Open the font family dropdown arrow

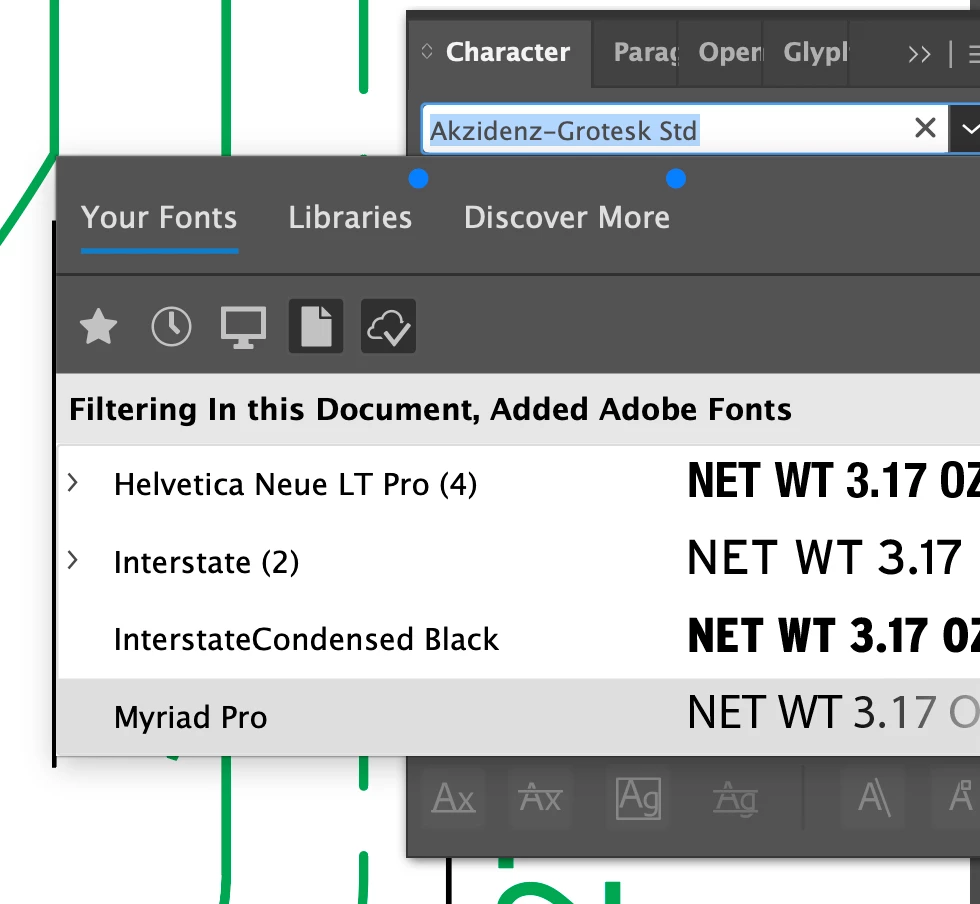point(966,129)
